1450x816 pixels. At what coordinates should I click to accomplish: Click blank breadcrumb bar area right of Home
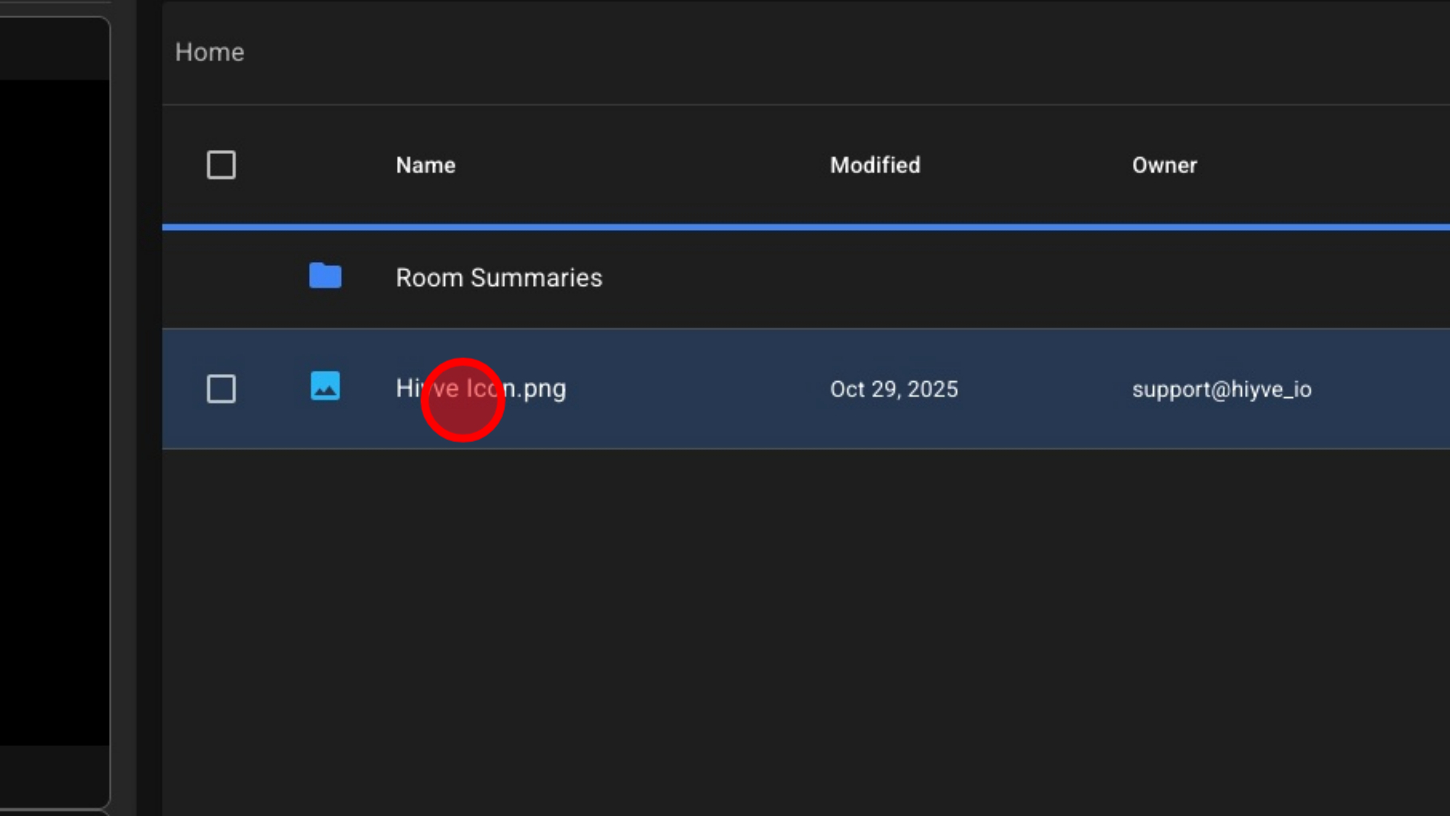pos(800,52)
